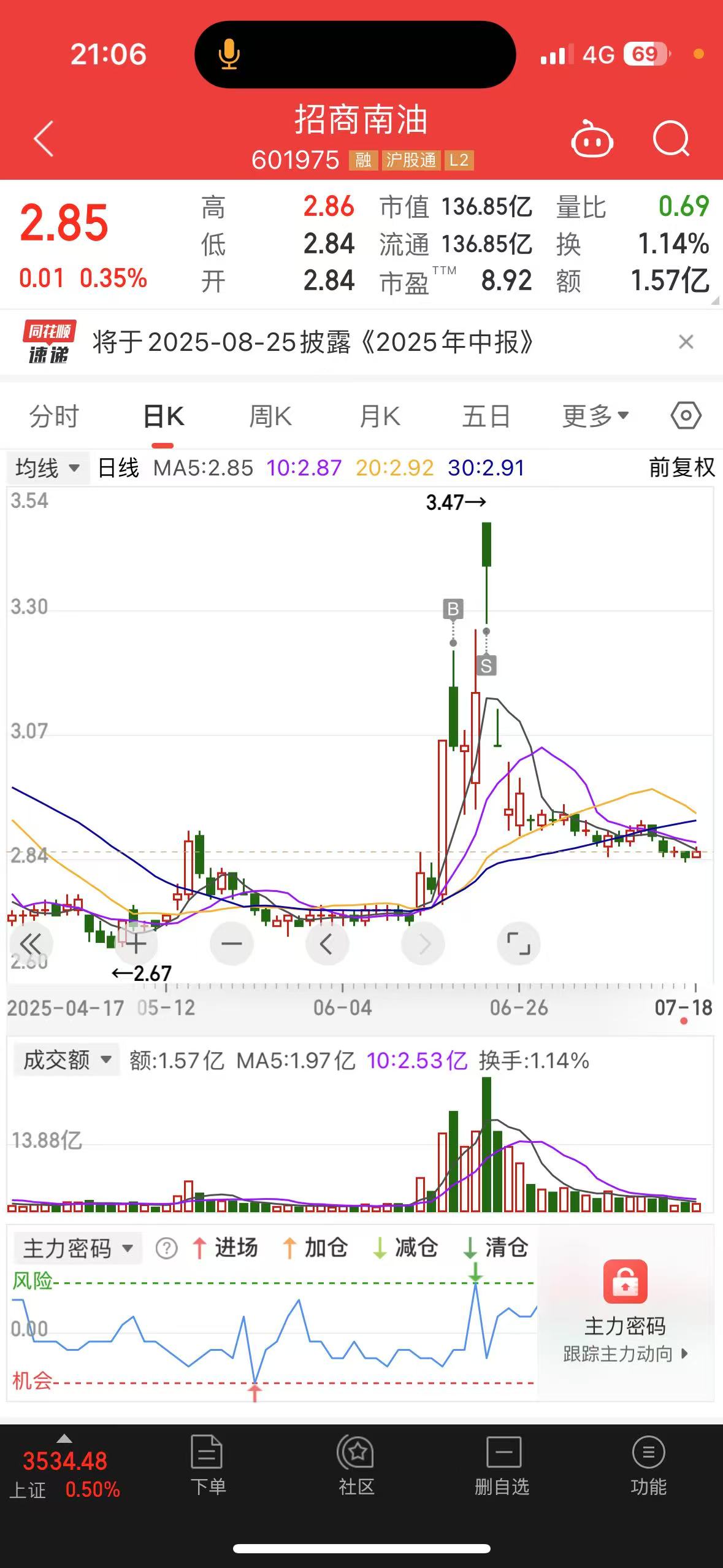Open the hexagon chart settings icon
The image size is (723, 1568).
click(x=686, y=416)
